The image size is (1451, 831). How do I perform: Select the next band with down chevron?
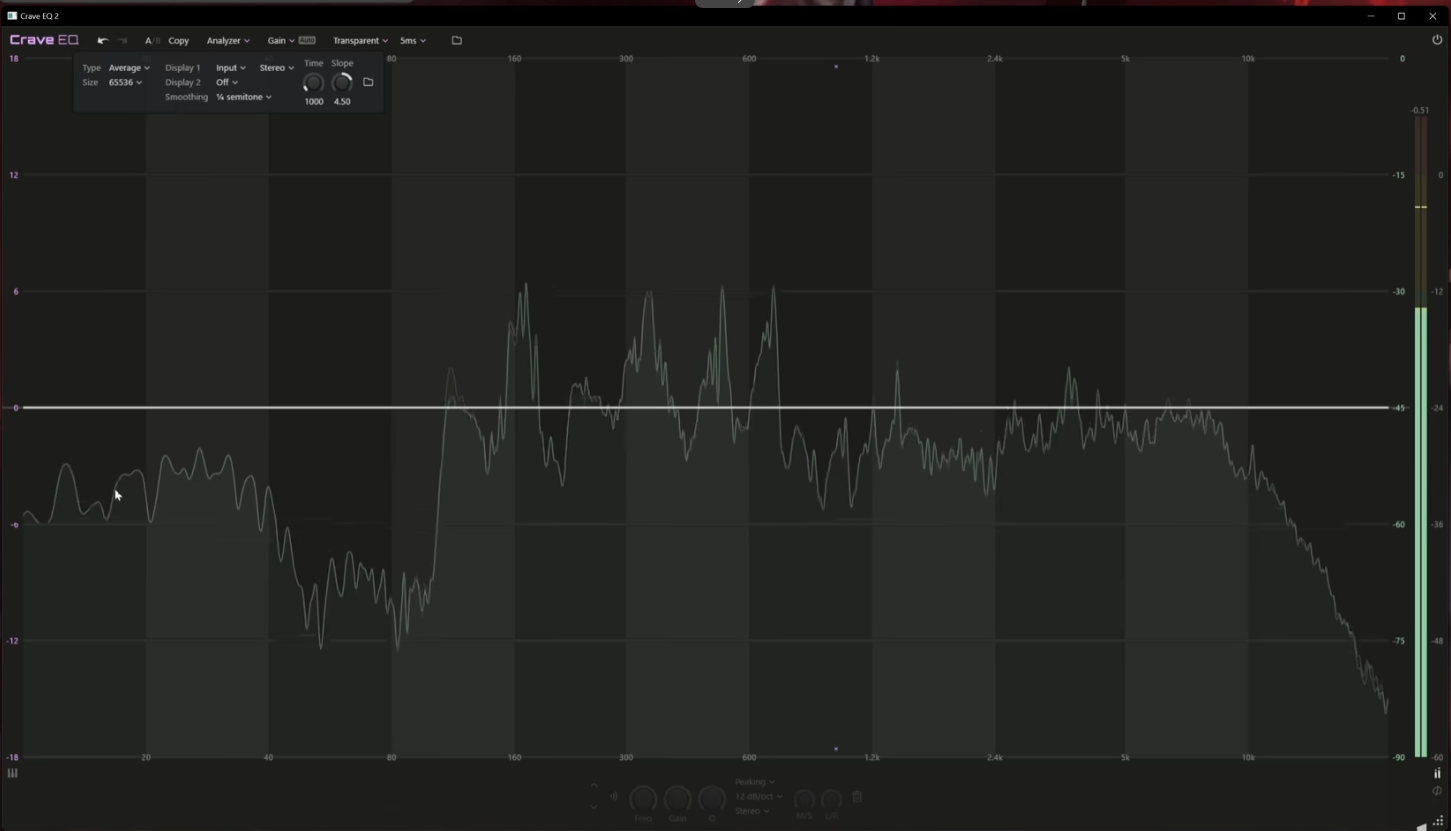(594, 805)
